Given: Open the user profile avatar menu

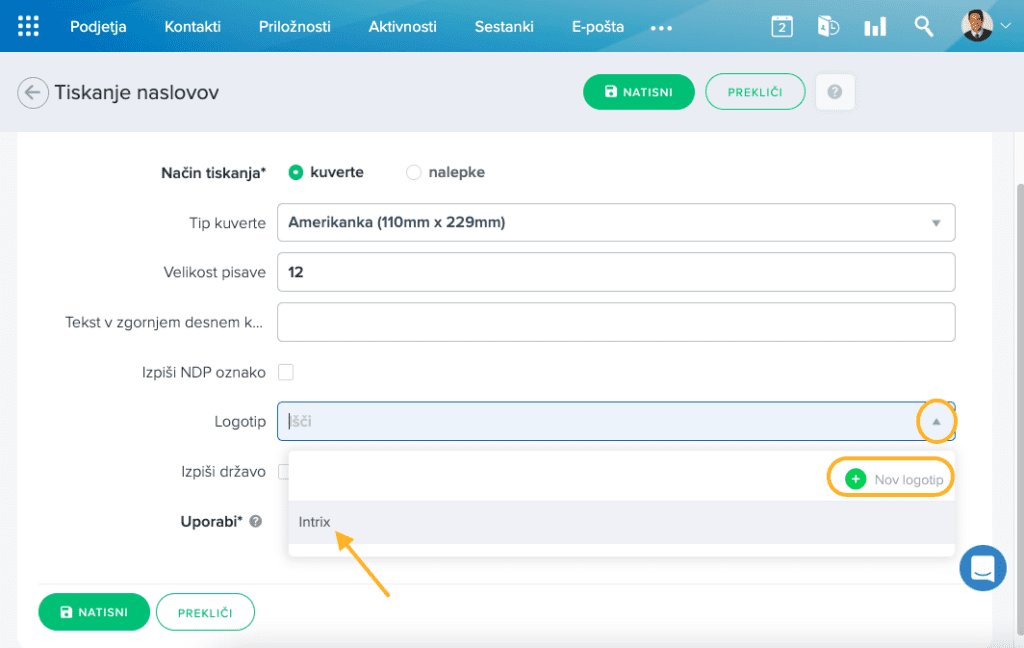Looking at the screenshot, I should coord(977,26).
